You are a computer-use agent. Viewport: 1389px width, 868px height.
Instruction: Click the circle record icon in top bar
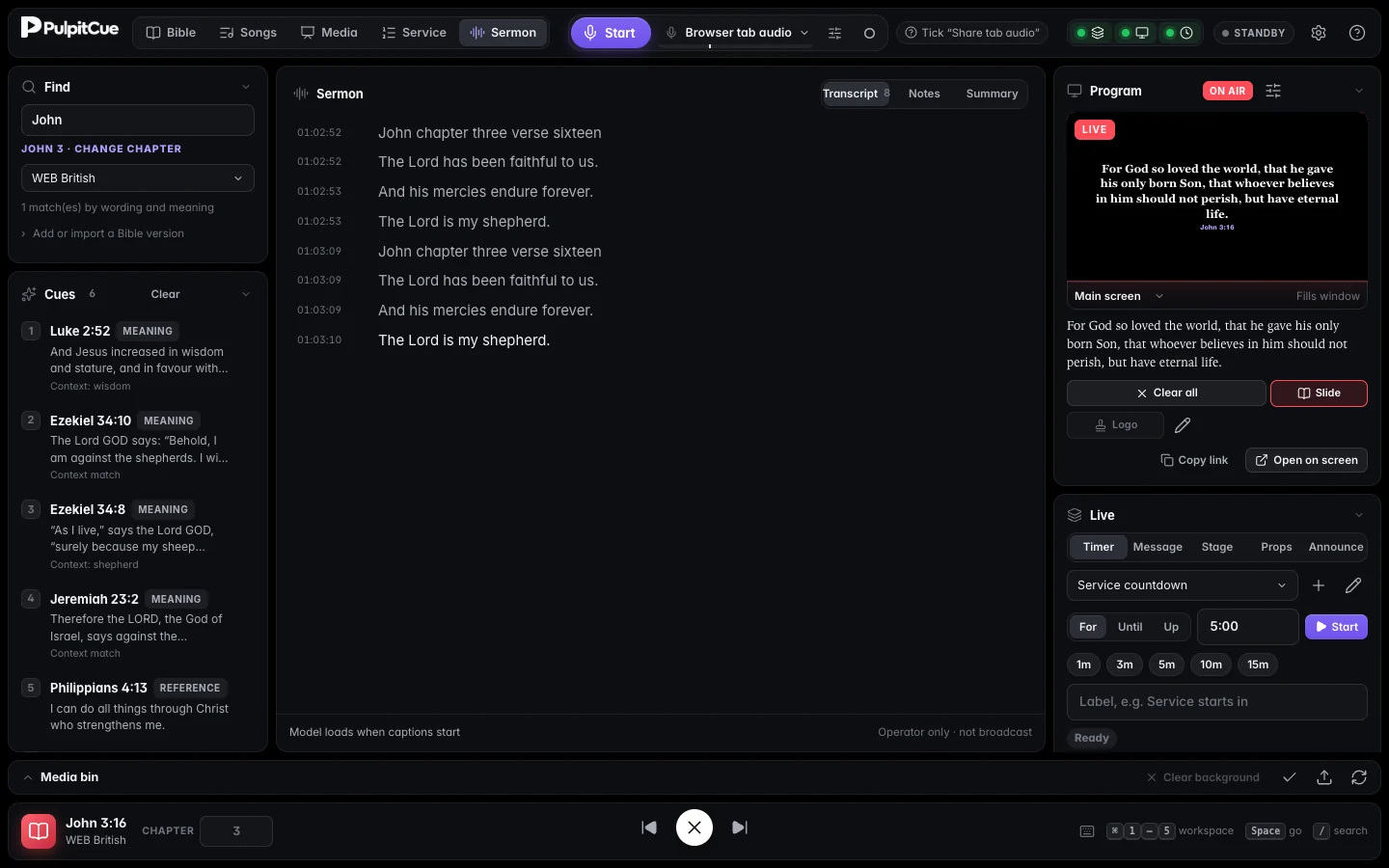pos(869,33)
